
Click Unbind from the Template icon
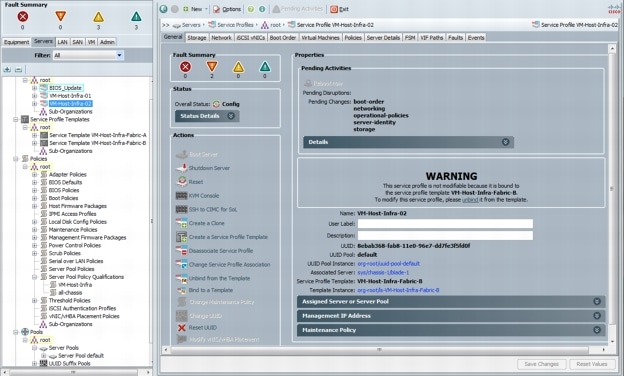click(x=181, y=278)
